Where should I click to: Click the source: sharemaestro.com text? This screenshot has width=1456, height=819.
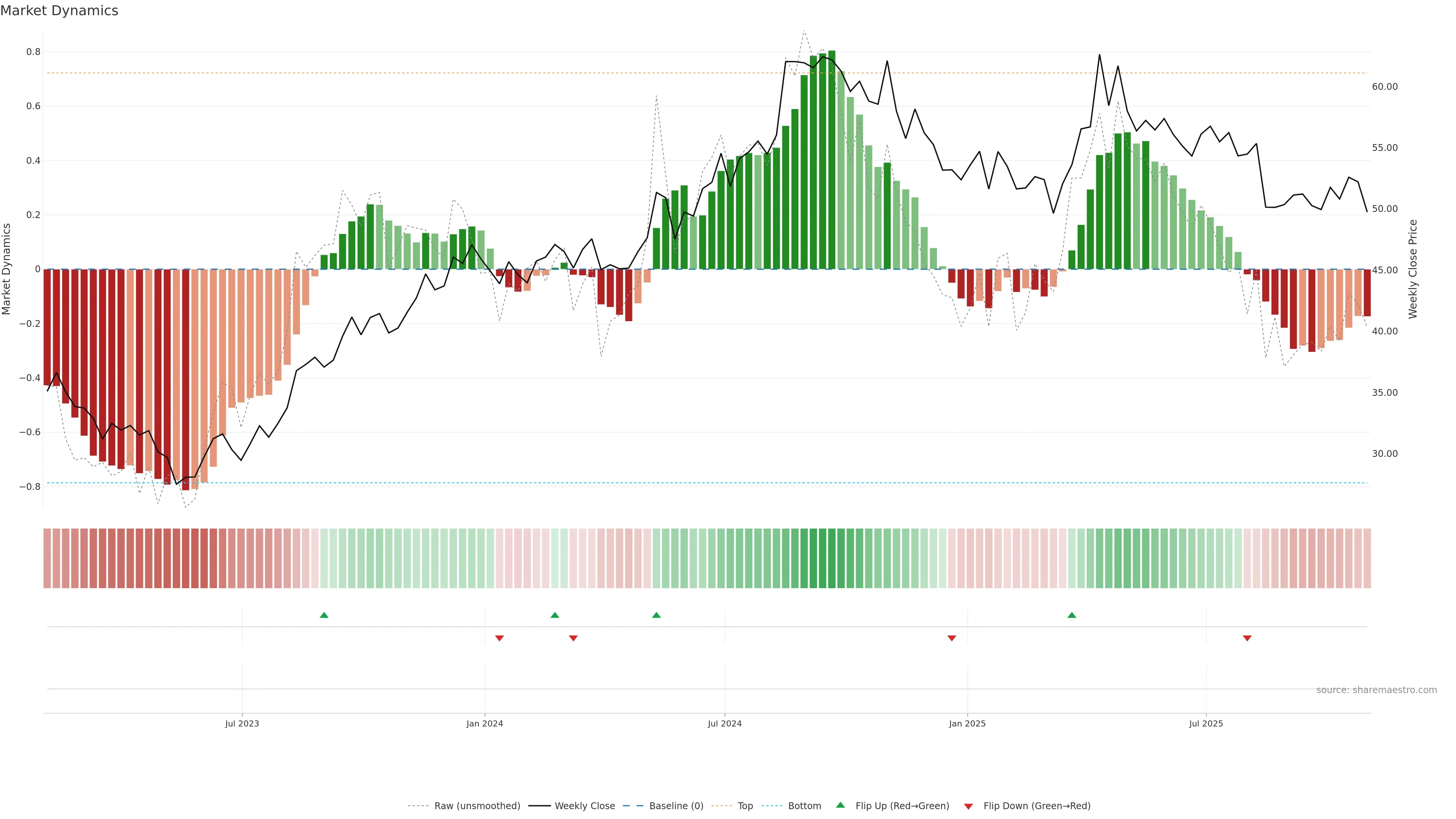point(1376,690)
